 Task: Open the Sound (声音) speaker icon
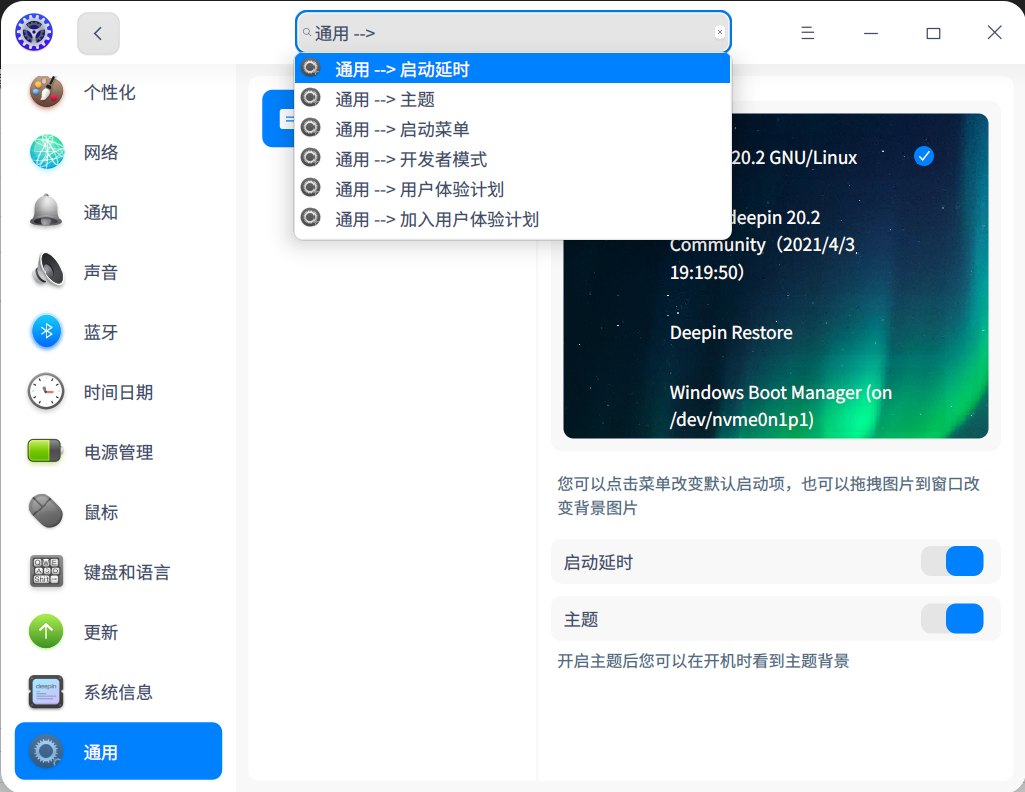(48, 271)
